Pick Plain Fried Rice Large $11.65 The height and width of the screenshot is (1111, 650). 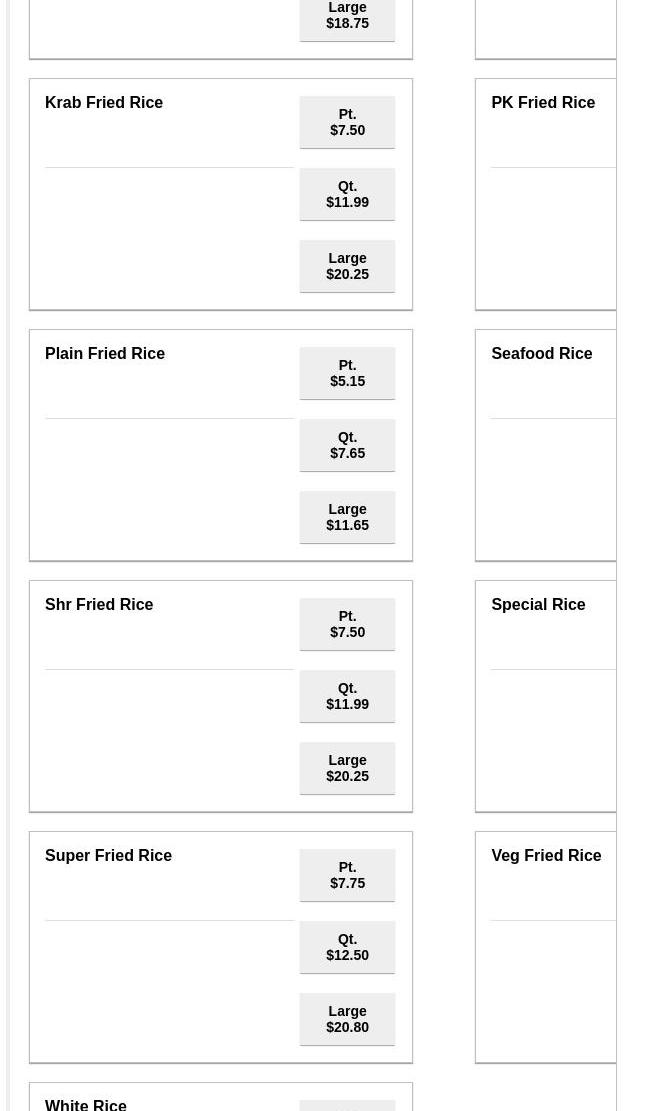(347, 517)
